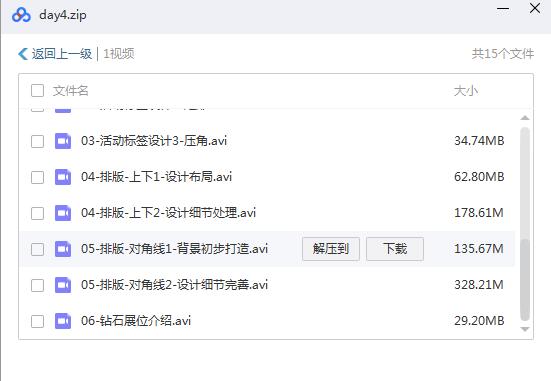Viewport: 551px width, 381px height.
Task: Click video icon for 04-排版-上下2-设计细节处理.avi
Action: point(63,213)
